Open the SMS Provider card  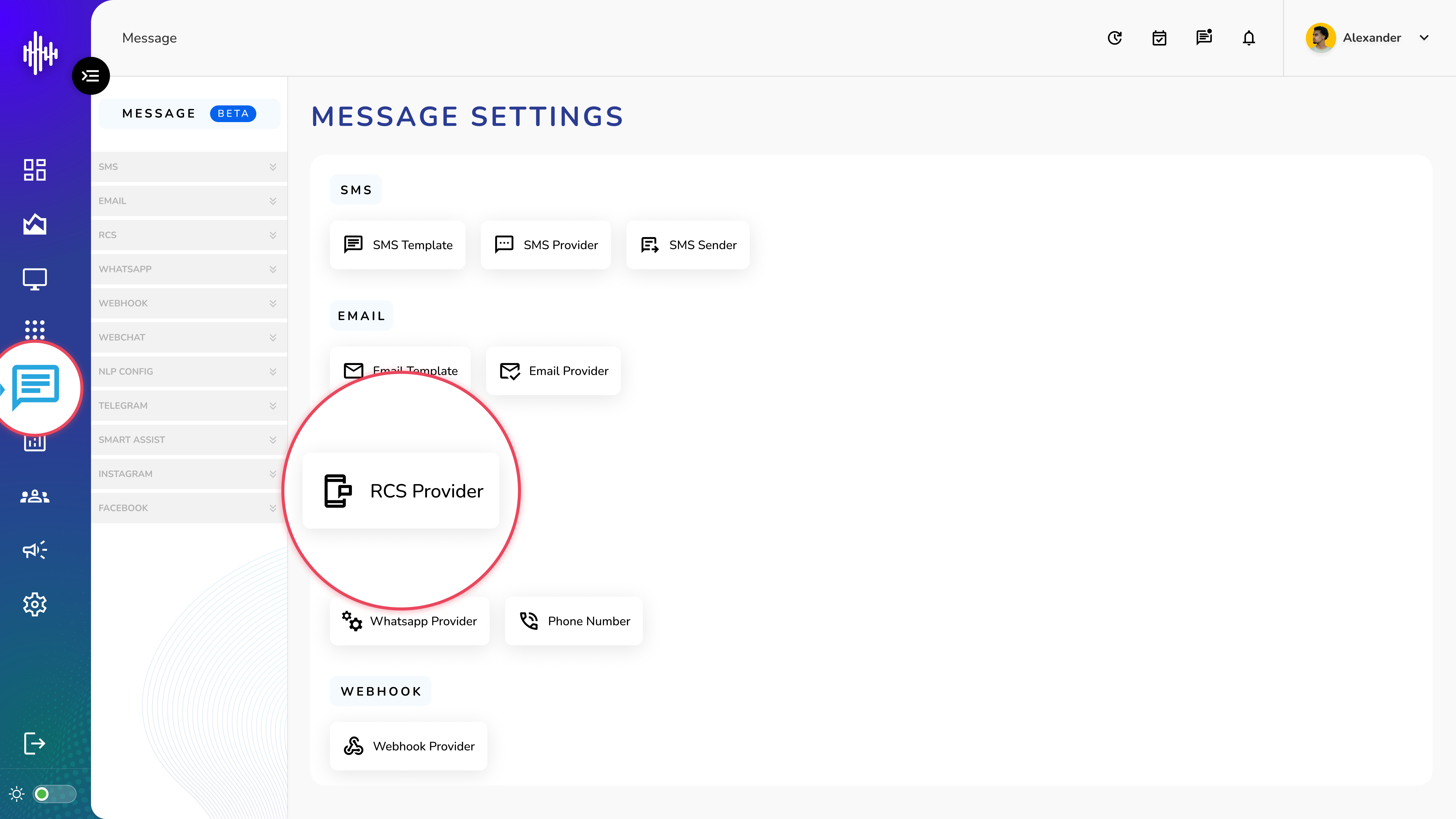click(545, 245)
